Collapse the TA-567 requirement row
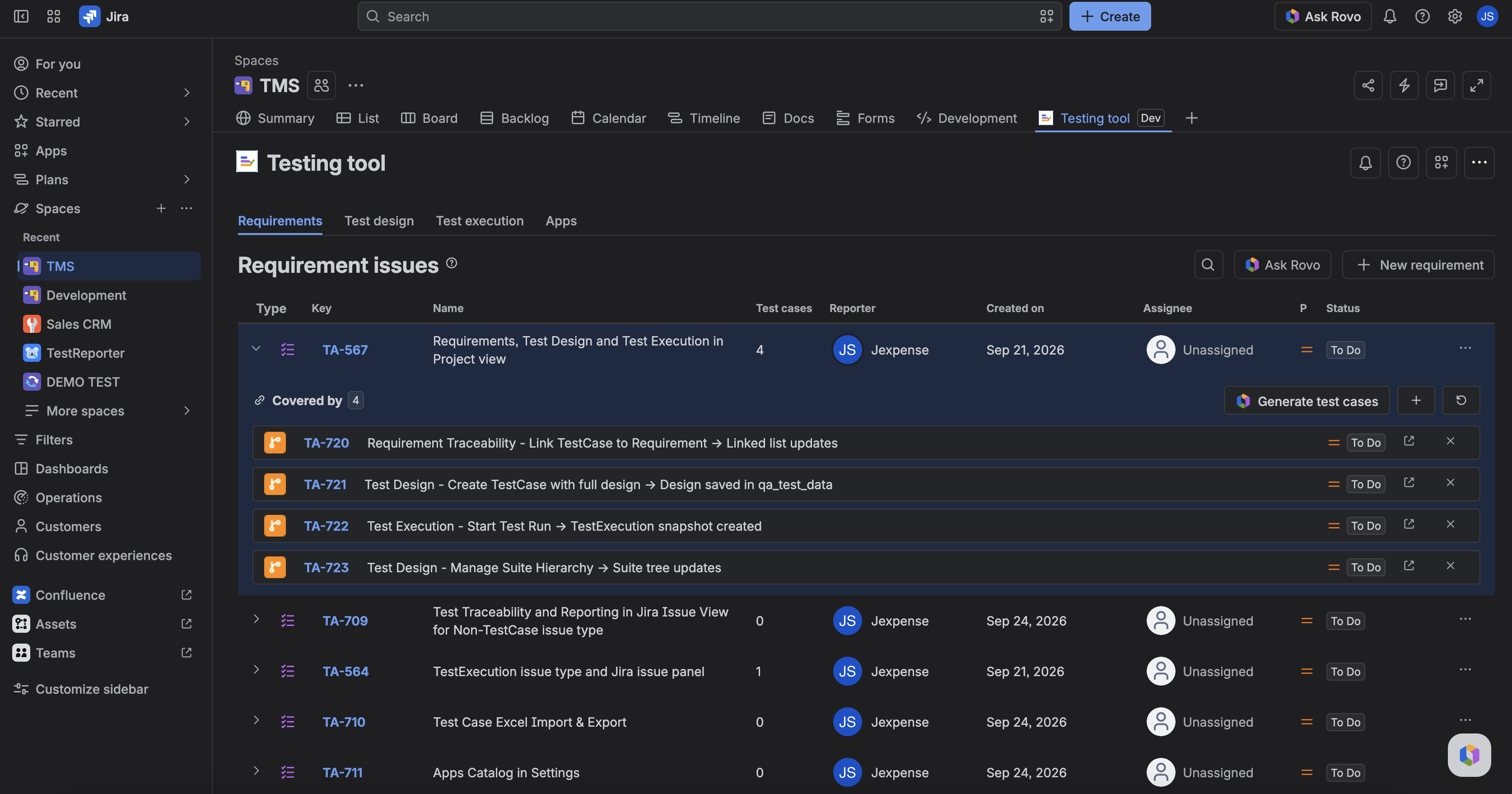This screenshot has width=1512, height=794. [x=256, y=349]
